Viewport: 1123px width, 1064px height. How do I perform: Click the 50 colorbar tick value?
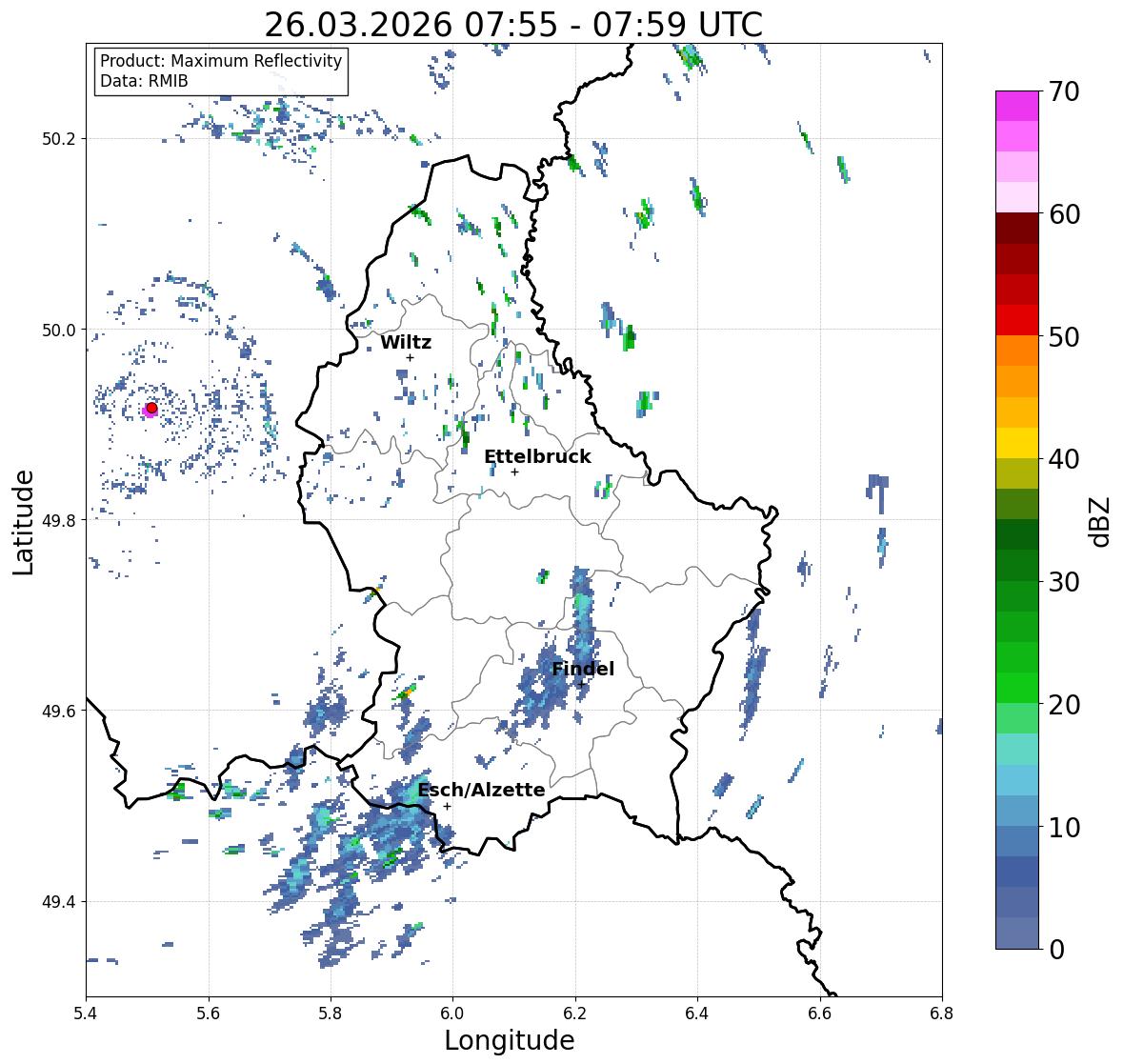(x=1063, y=336)
